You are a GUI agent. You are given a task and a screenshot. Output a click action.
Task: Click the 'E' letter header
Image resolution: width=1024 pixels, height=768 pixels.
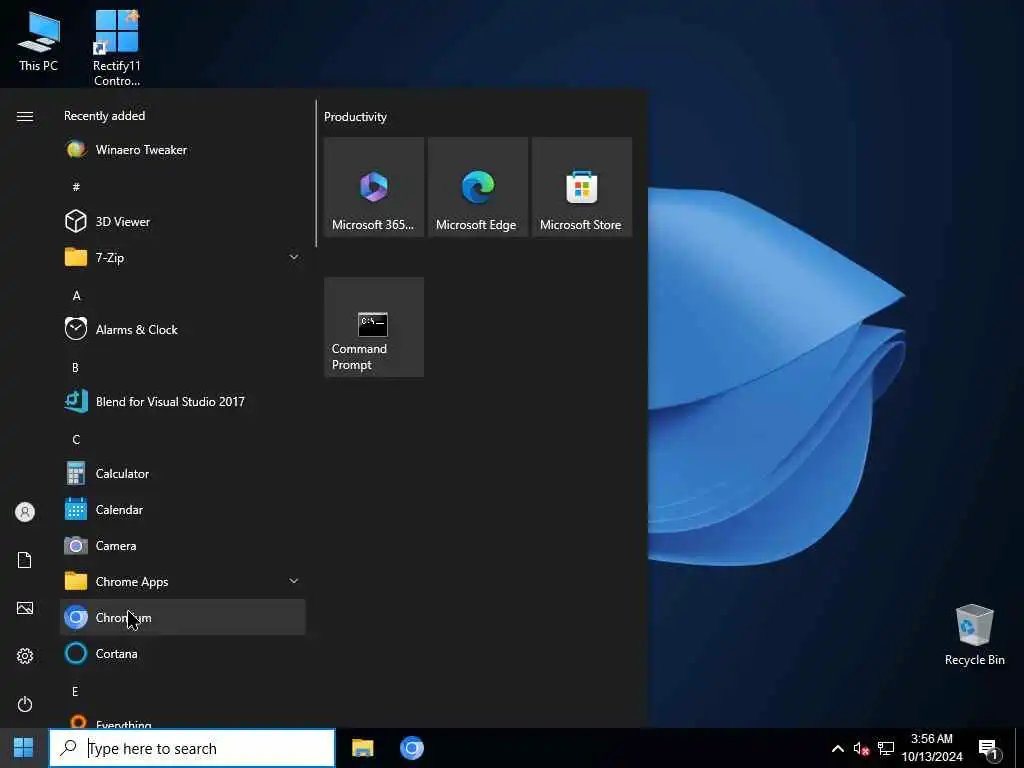(x=75, y=692)
